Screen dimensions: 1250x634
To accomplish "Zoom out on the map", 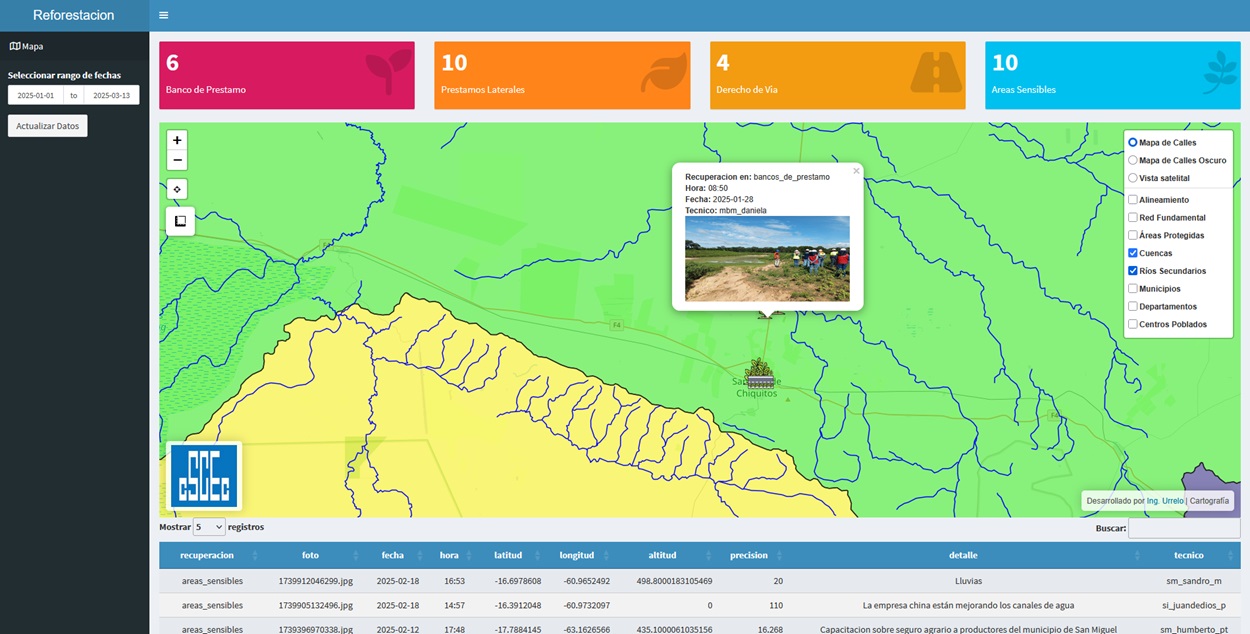I will tap(177, 160).
